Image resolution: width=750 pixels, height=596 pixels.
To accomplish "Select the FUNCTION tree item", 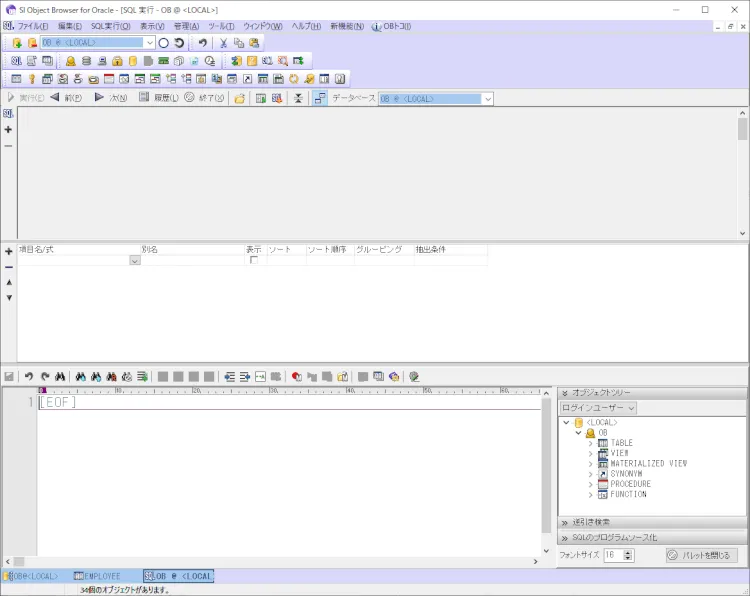I will tap(628, 495).
